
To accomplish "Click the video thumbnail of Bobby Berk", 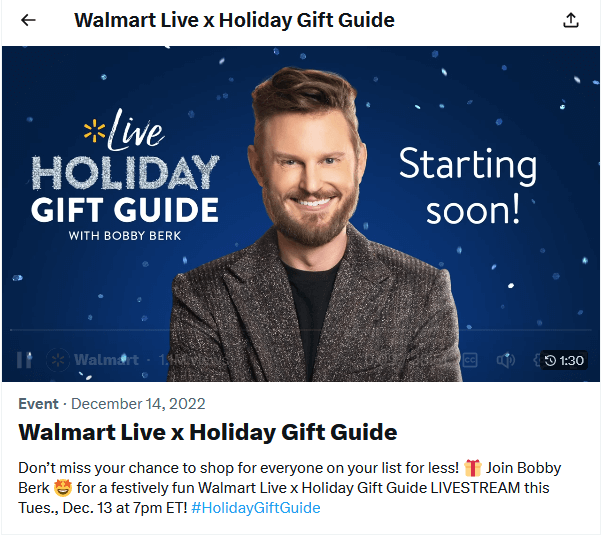I will point(301,214).
